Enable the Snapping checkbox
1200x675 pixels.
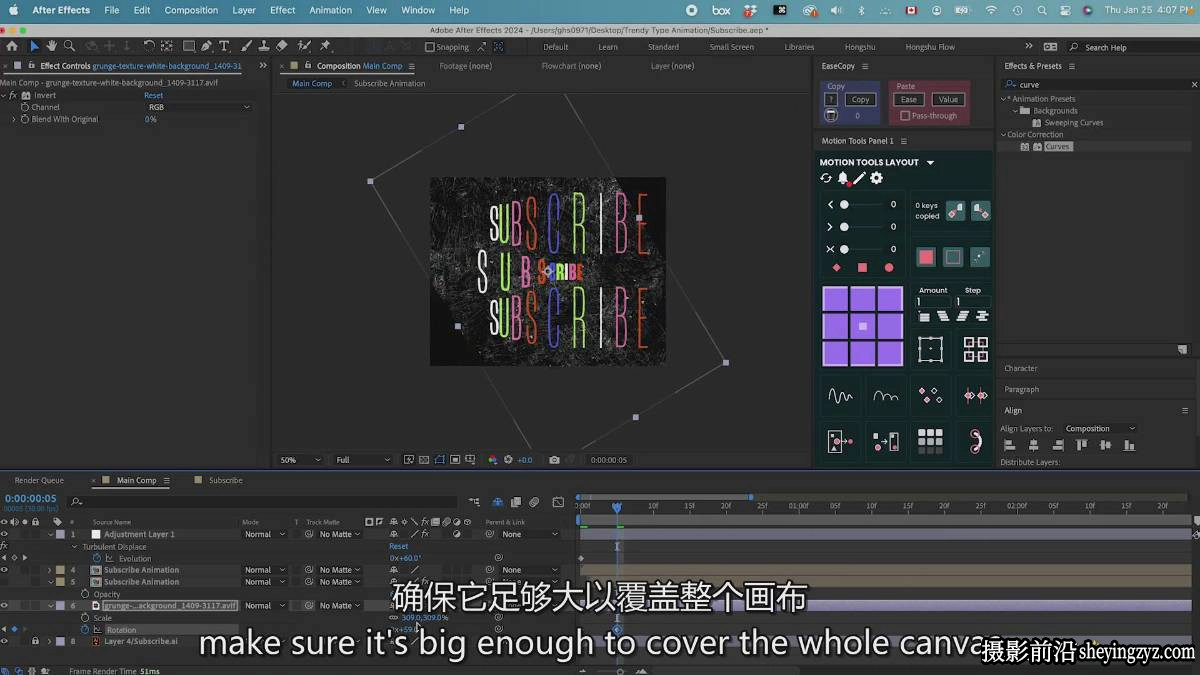click(x=430, y=47)
